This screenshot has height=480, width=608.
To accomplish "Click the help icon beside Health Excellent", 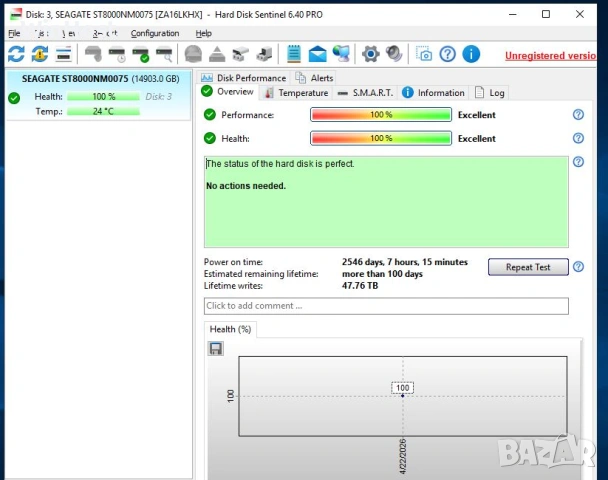I will [x=578, y=138].
